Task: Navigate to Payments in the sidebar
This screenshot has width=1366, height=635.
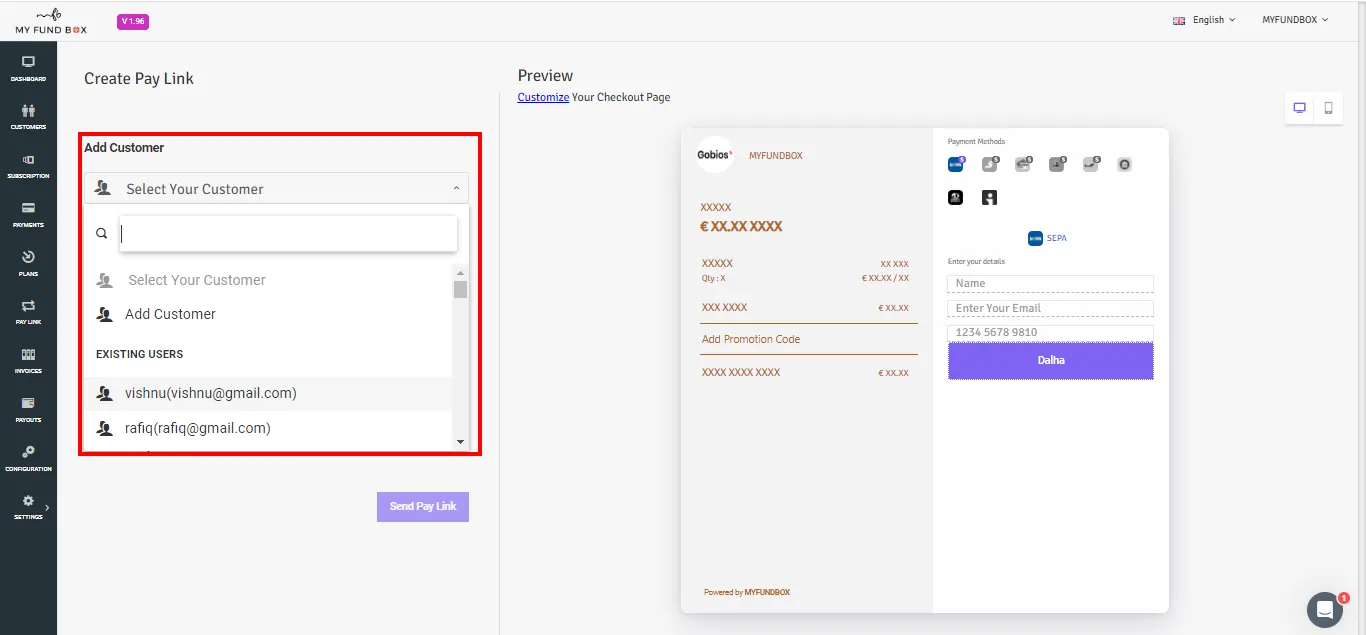Action: click(x=28, y=215)
